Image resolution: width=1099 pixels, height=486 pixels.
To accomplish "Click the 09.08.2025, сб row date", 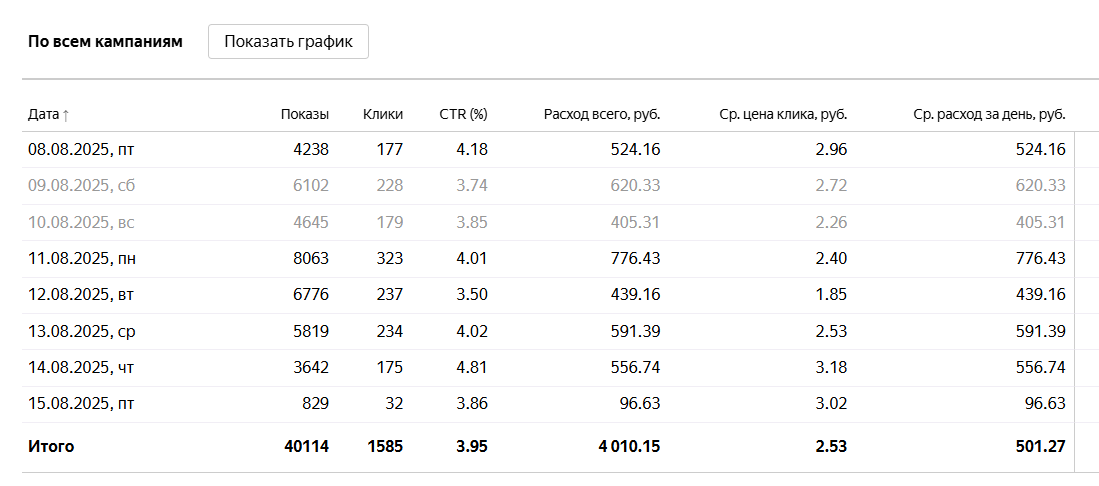I will (81, 186).
